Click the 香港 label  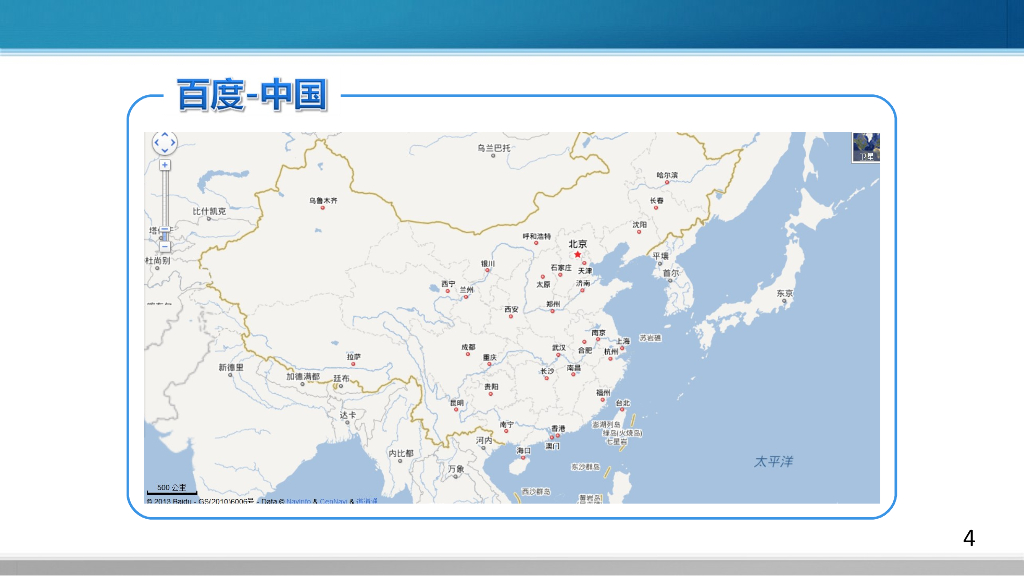[558, 428]
